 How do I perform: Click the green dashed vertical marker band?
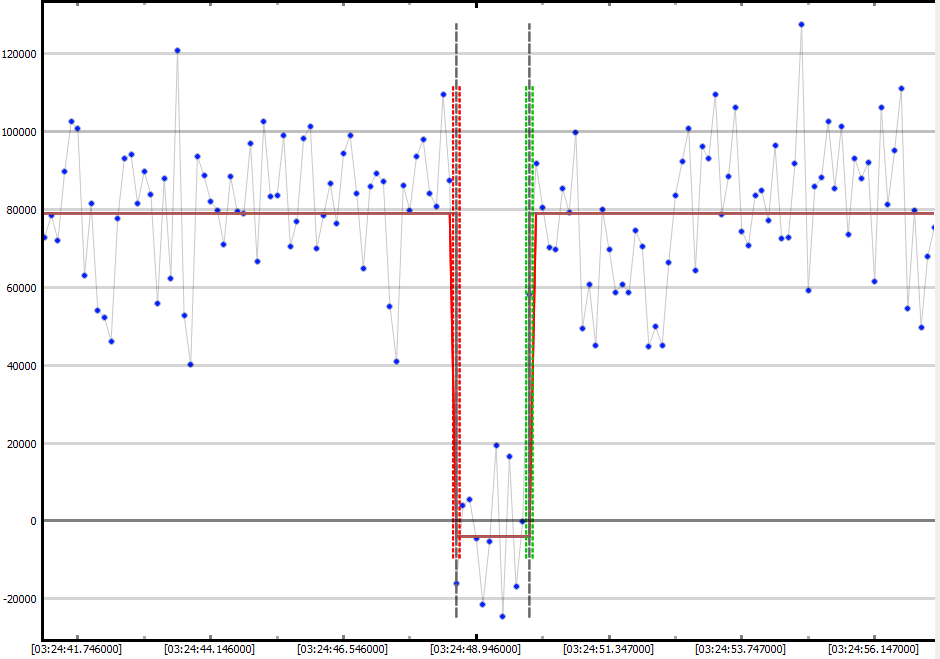click(529, 320)
